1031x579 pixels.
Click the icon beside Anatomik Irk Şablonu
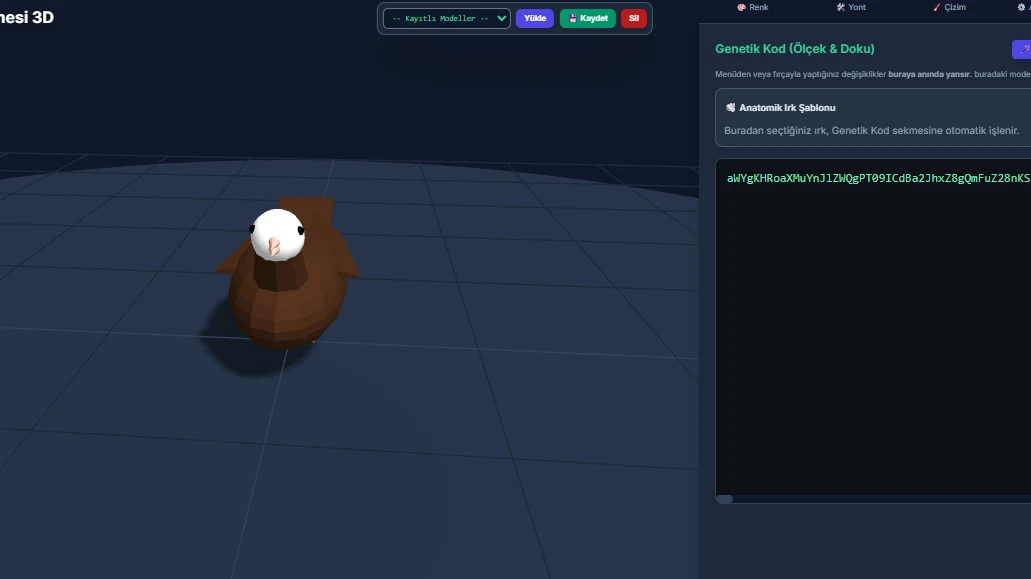(x=731, y=108)
